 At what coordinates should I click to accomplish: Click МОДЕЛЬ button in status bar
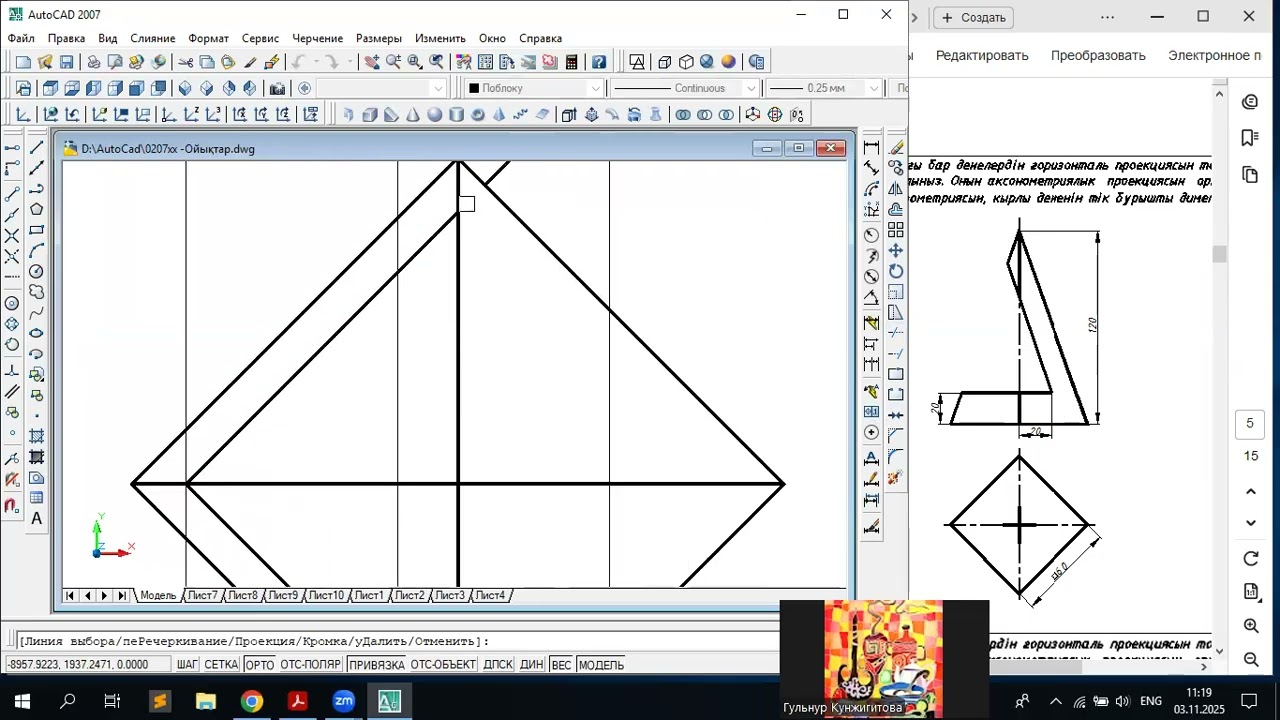pos(601,665)
